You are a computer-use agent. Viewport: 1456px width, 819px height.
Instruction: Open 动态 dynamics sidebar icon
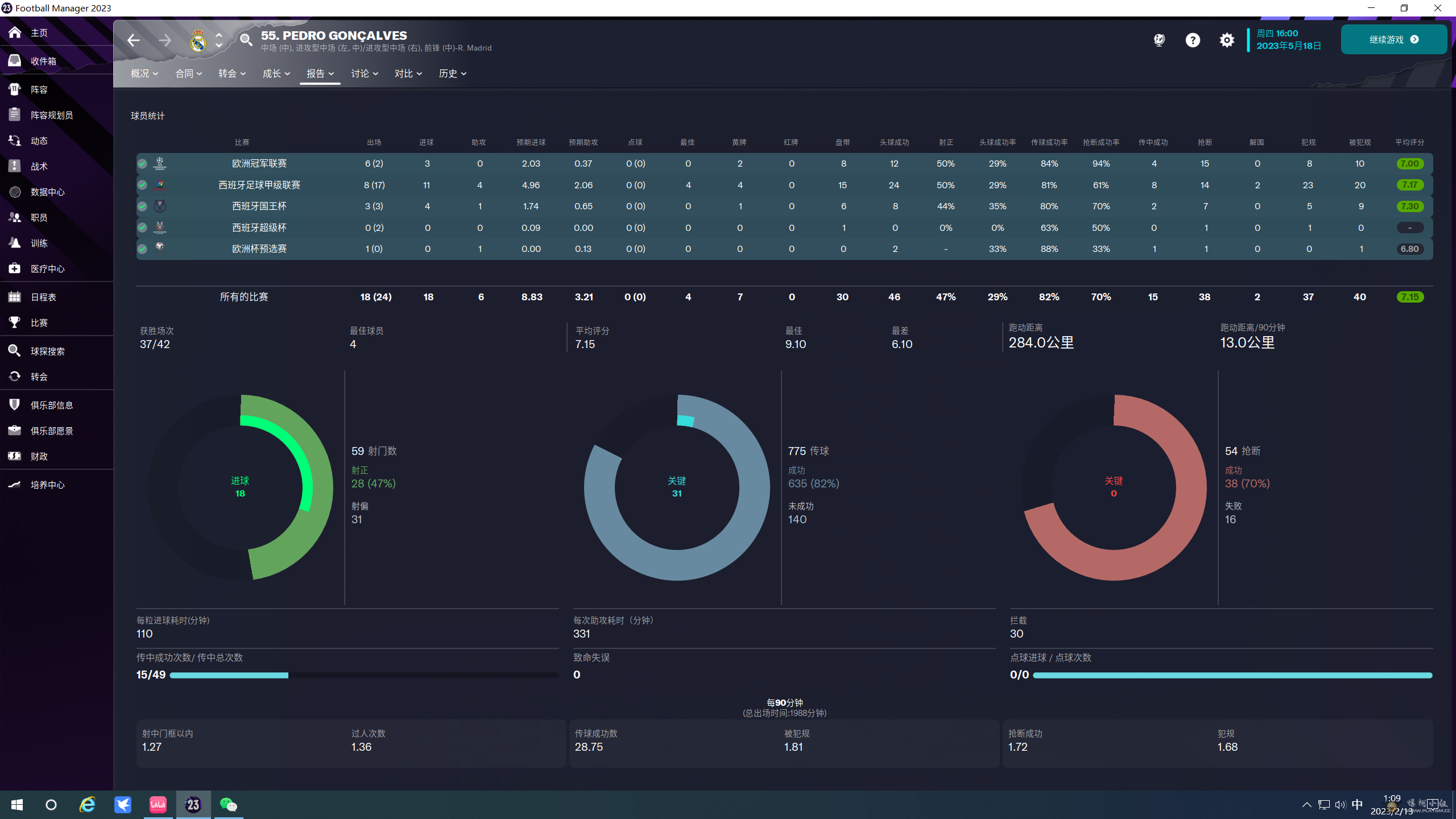coord(15,140)
